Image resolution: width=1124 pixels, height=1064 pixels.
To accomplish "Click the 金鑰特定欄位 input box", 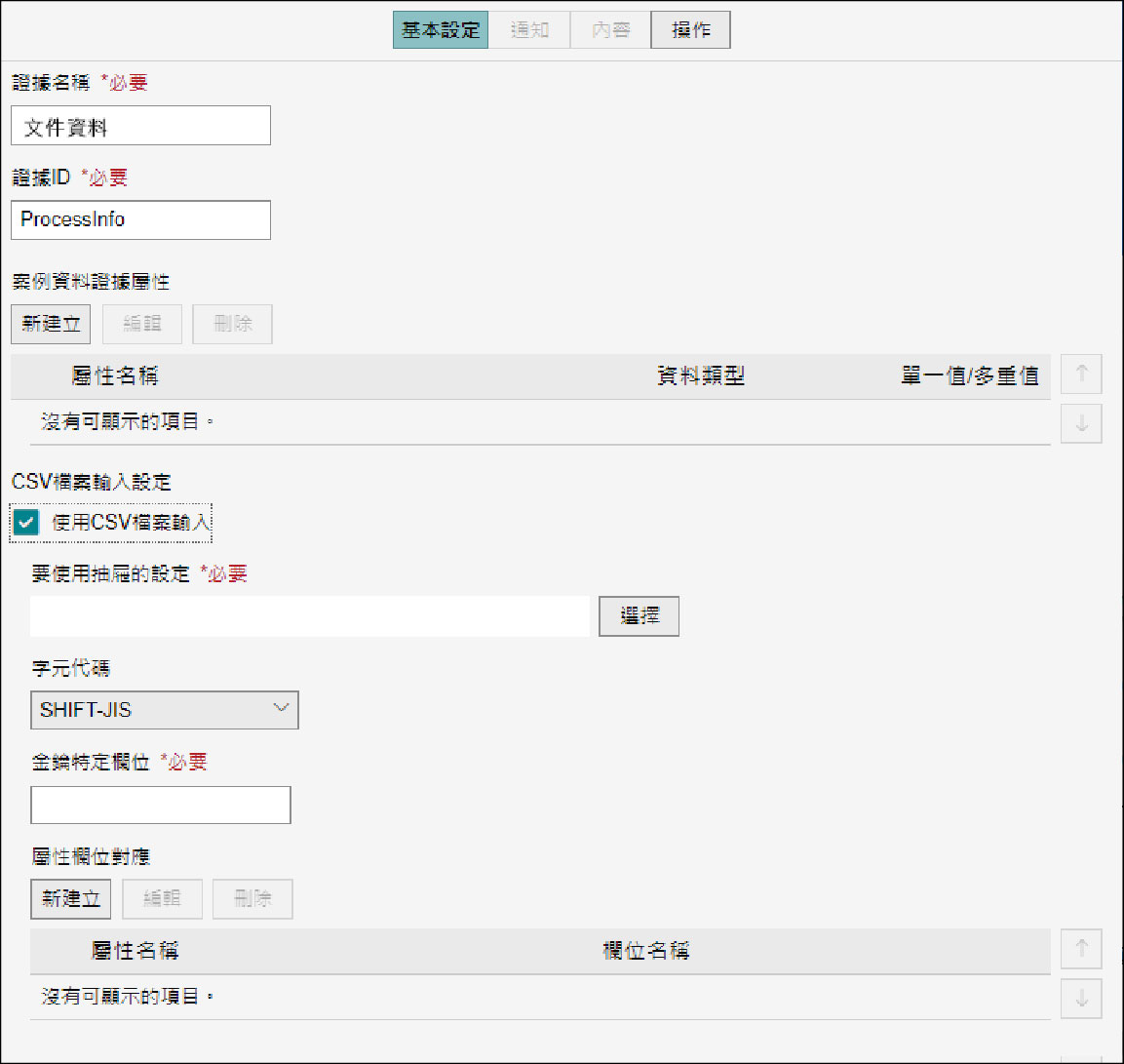I will tap(161, 806).
